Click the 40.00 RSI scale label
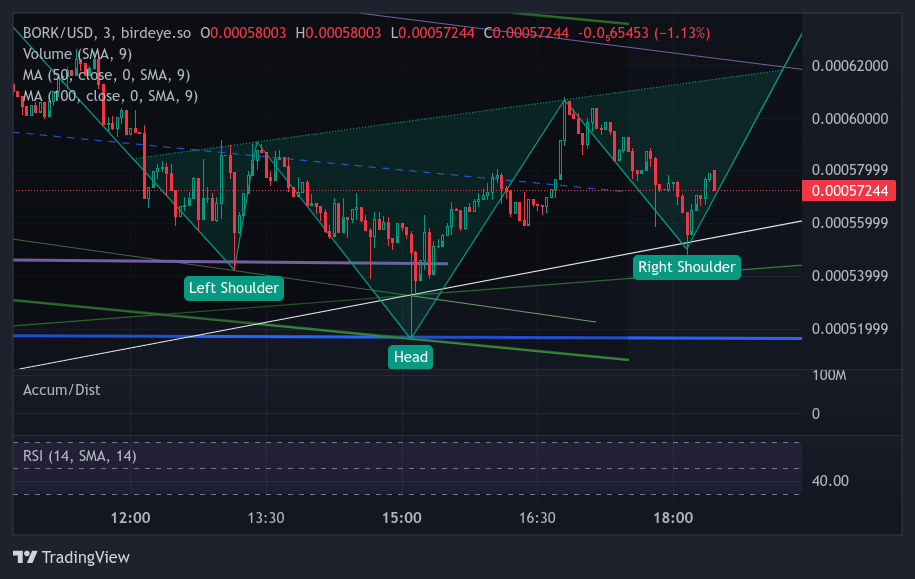The width and height of the screenshot is (915, 579). 830,481
